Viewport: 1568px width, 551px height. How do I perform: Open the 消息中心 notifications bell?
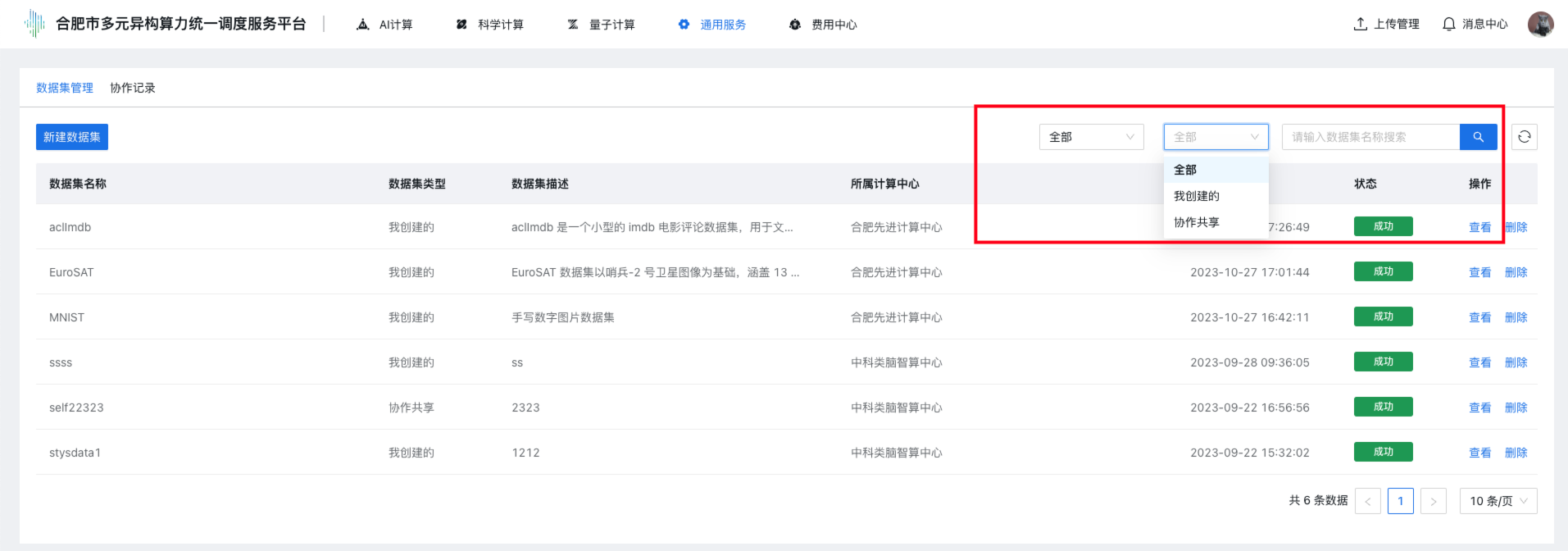coord(1475,24)
